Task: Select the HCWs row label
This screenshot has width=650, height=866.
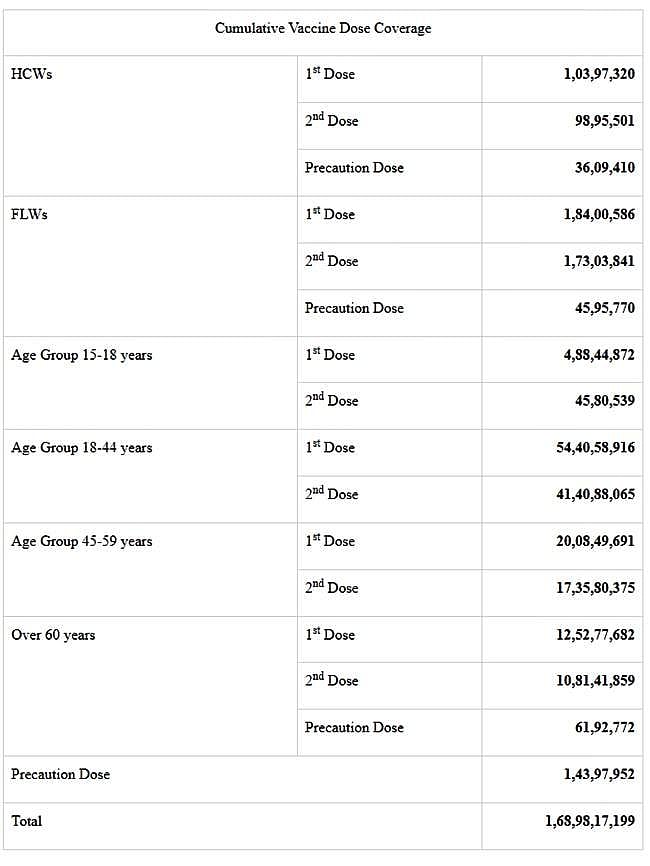Action: click(31, 74)
